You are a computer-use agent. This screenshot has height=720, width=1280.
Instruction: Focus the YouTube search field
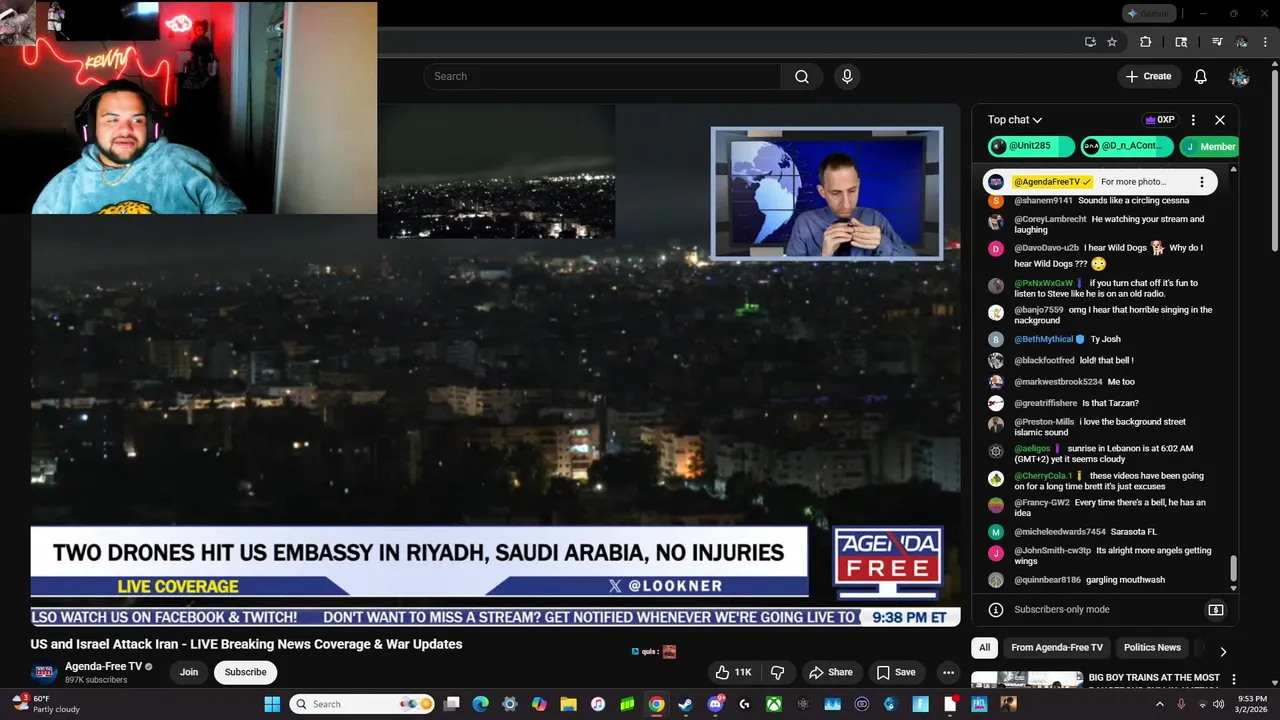click(602, 77)
